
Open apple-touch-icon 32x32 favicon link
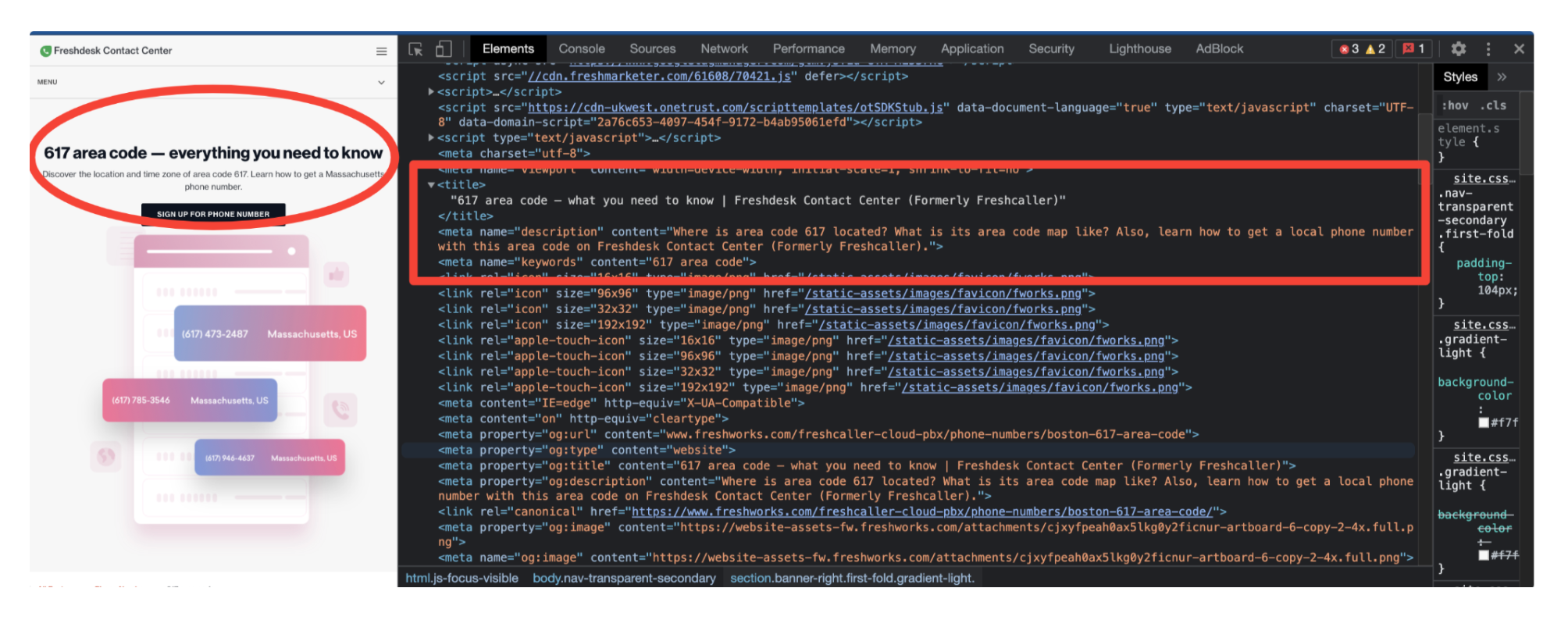click(1026, 372)
